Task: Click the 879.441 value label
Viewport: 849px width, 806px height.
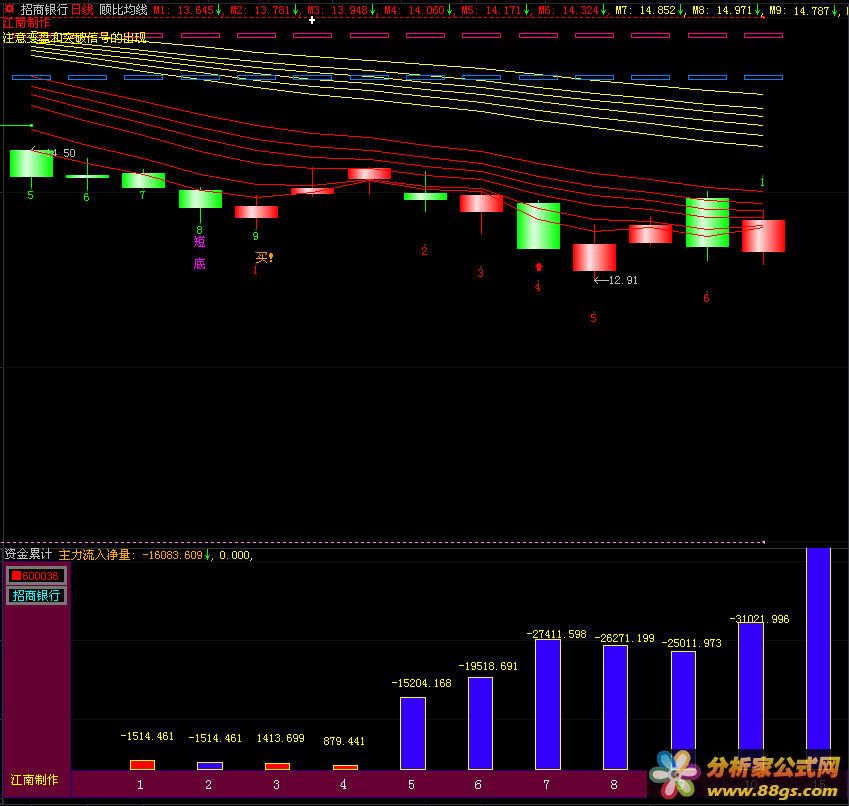Action: [344, 741]
